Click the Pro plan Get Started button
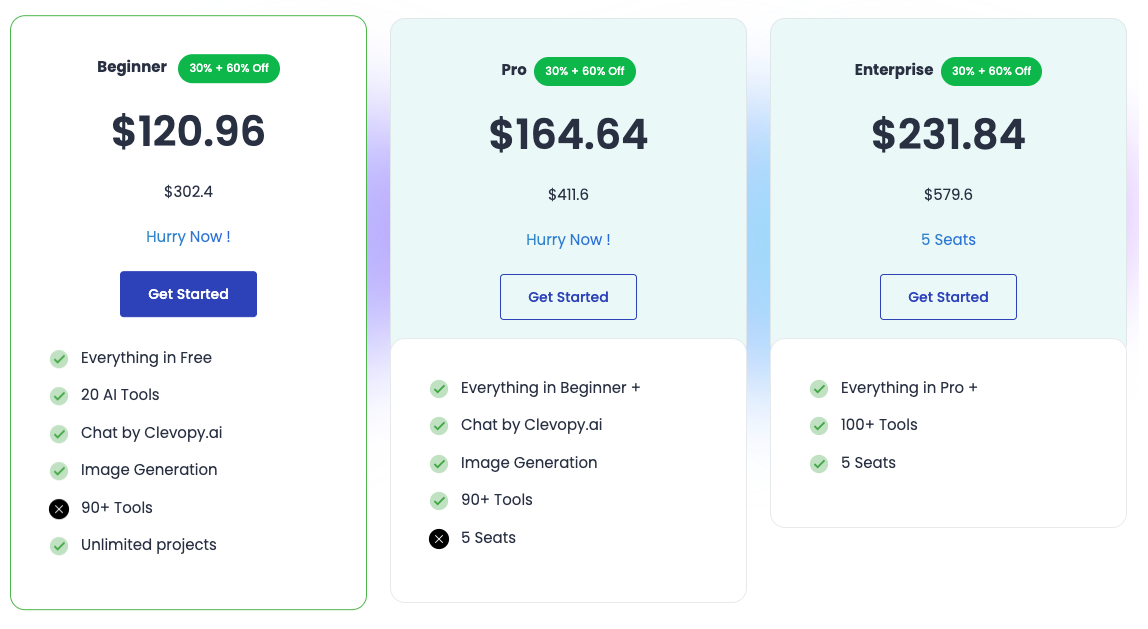 point(568,297)
